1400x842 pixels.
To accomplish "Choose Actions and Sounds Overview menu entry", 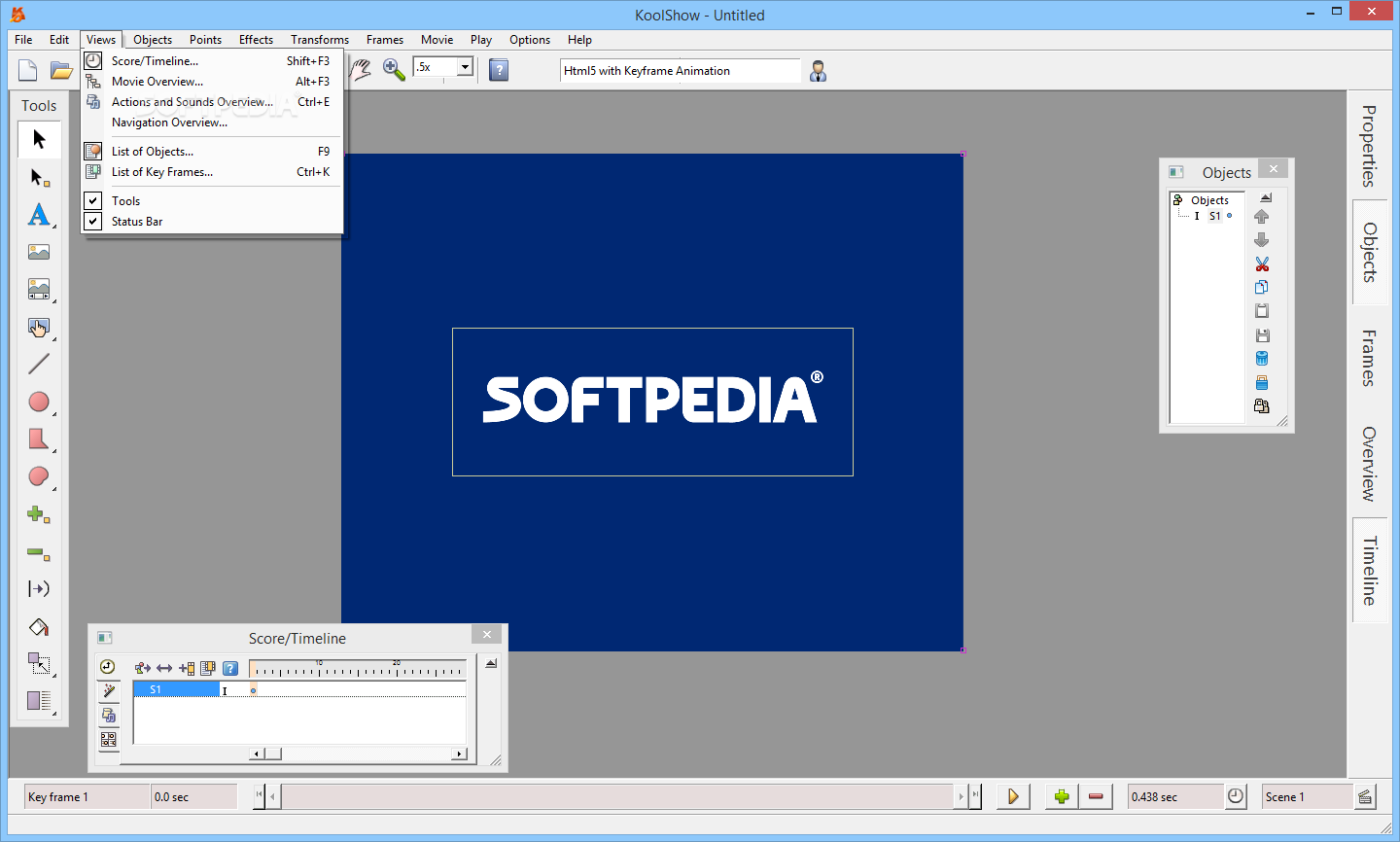I will click(212, 101).
